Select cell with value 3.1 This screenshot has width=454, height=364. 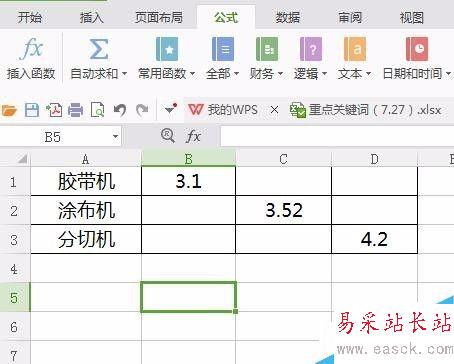(189, 182)
